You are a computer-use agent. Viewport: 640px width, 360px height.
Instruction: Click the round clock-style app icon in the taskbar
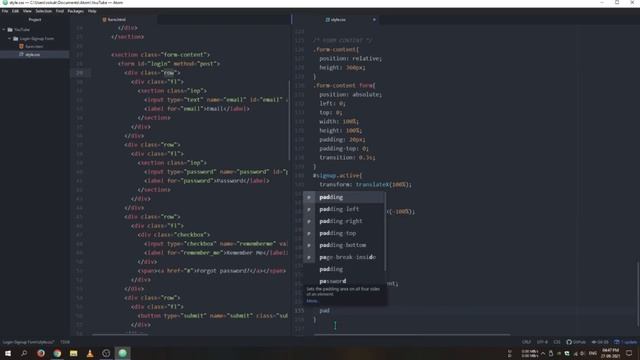pyautogui.click(x=106, y=353)
